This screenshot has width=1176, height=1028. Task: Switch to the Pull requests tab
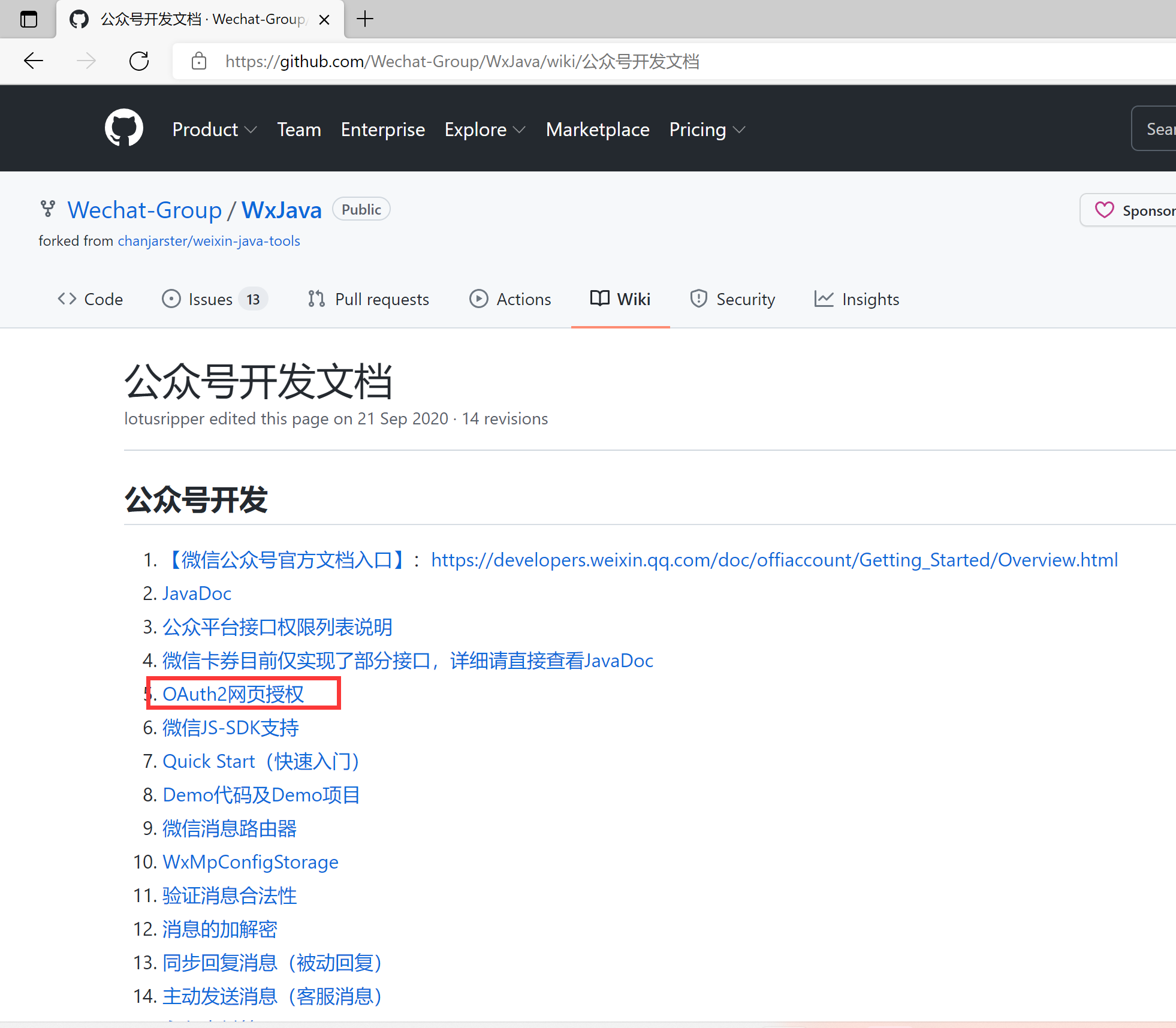point(369,299)
